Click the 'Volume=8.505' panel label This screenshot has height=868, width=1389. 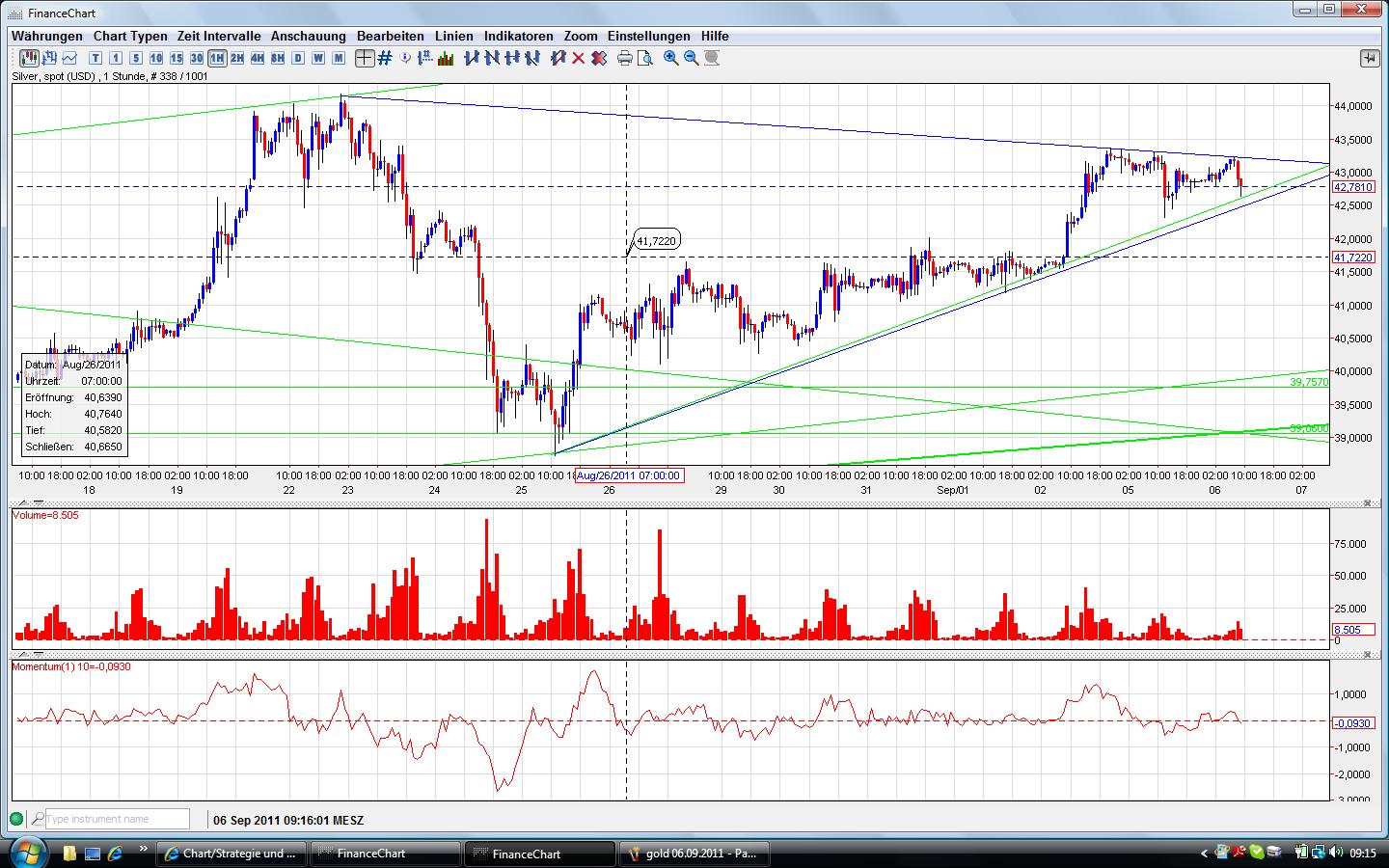(45, 515)
